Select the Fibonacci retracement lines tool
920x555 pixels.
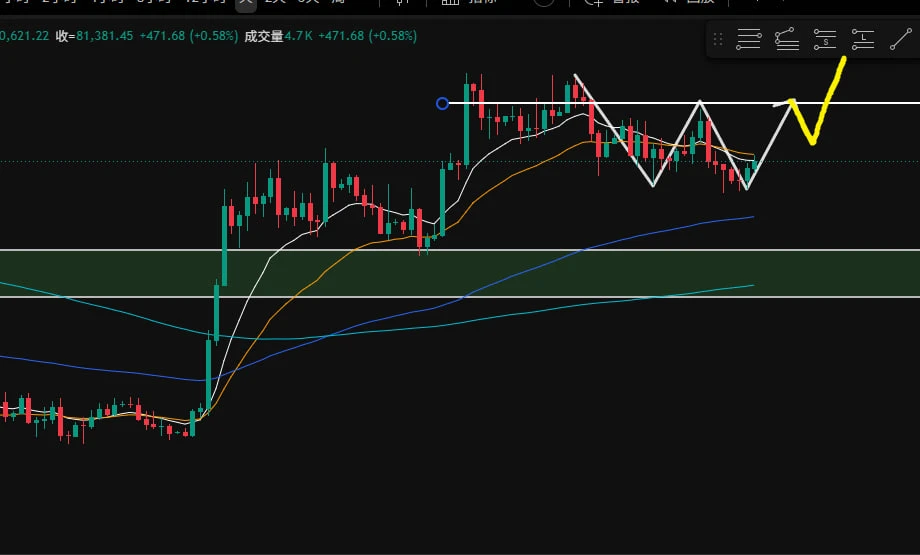[x=748, y=39]
